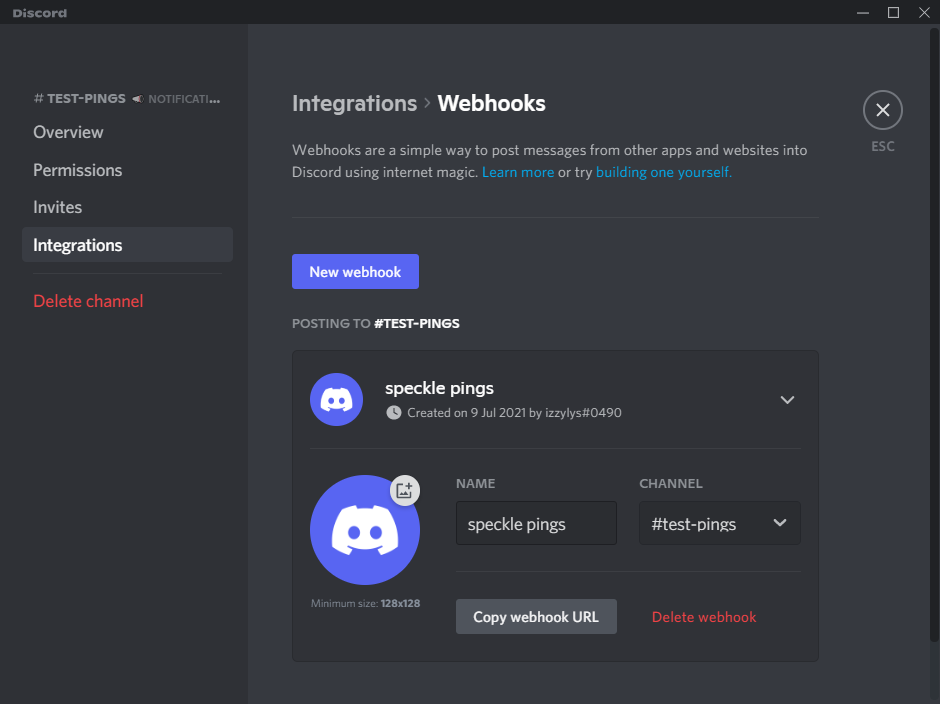The image size is (940, 704).
Task: Open the Learn more link
Action: click(518, 172)
